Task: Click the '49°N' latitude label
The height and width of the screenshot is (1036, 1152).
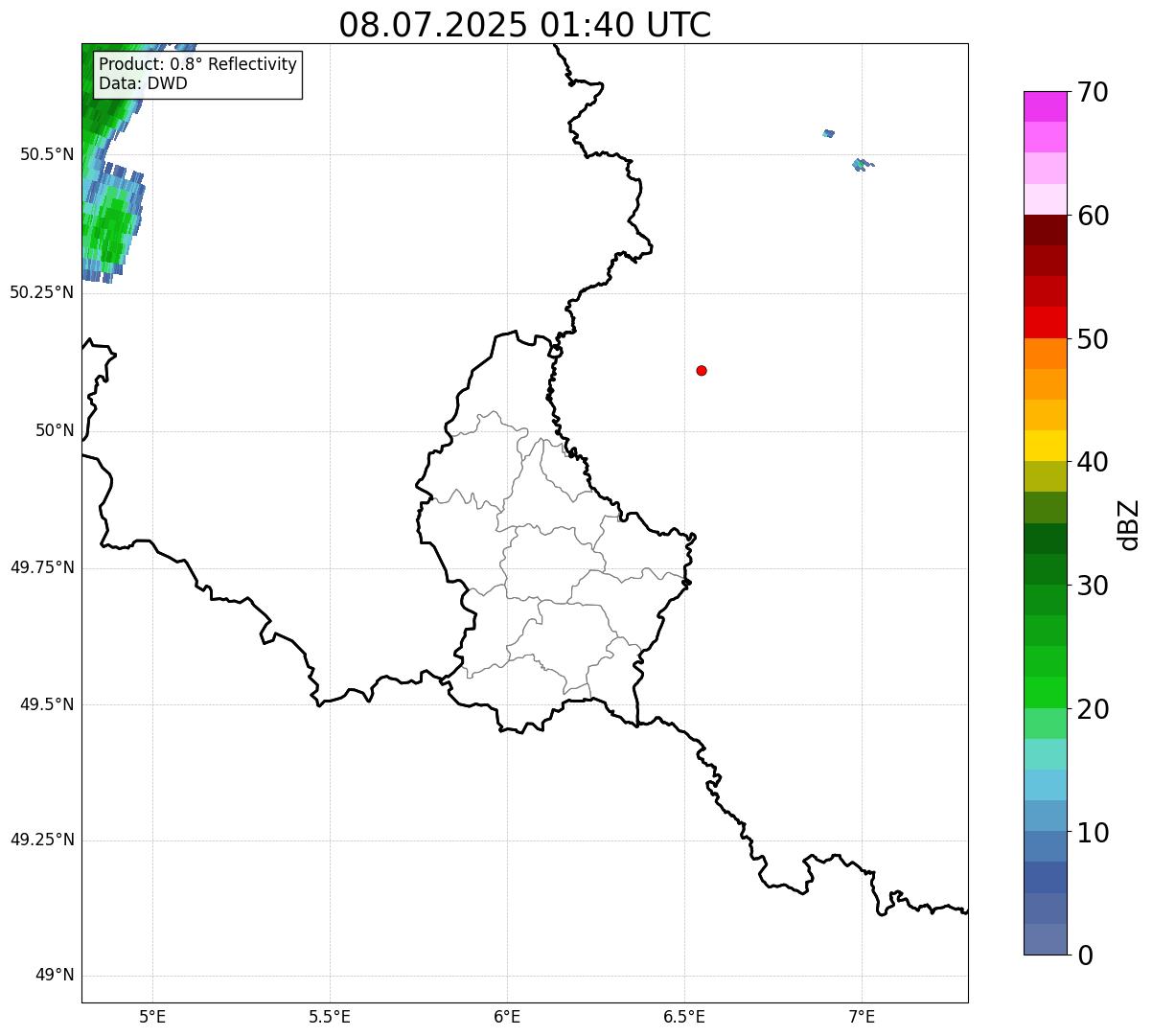Action: click(x=55, y=976)
